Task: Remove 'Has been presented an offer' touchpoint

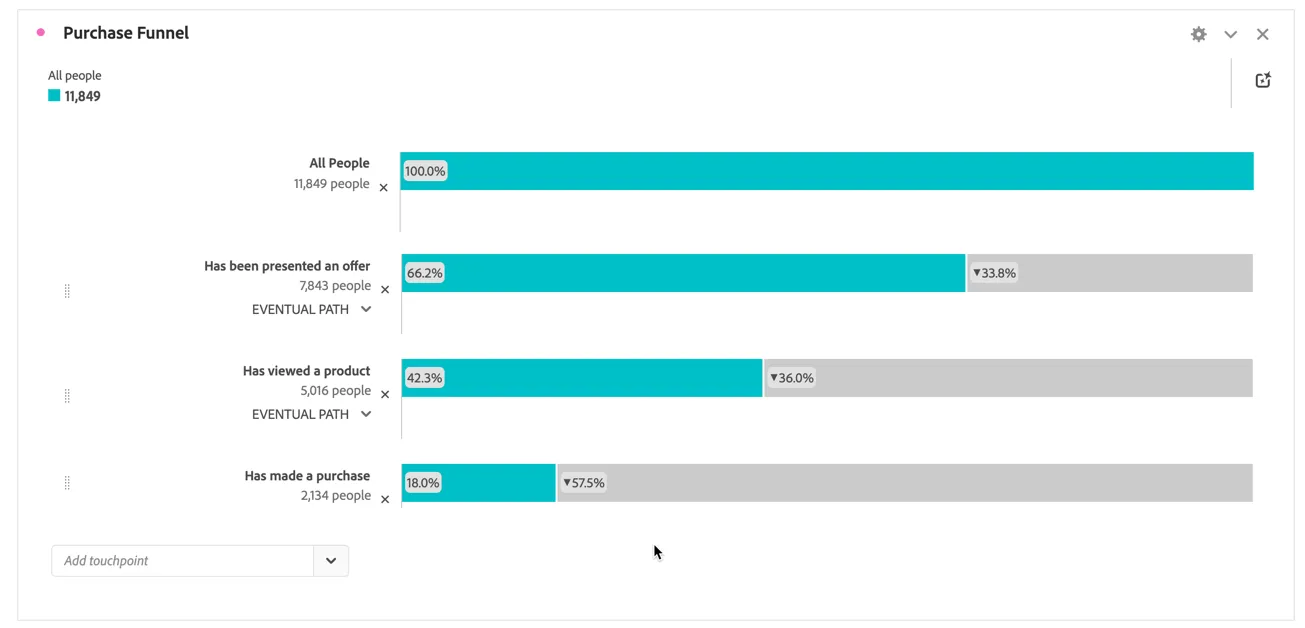Action: pyautogui.click(x=385, y=290)
